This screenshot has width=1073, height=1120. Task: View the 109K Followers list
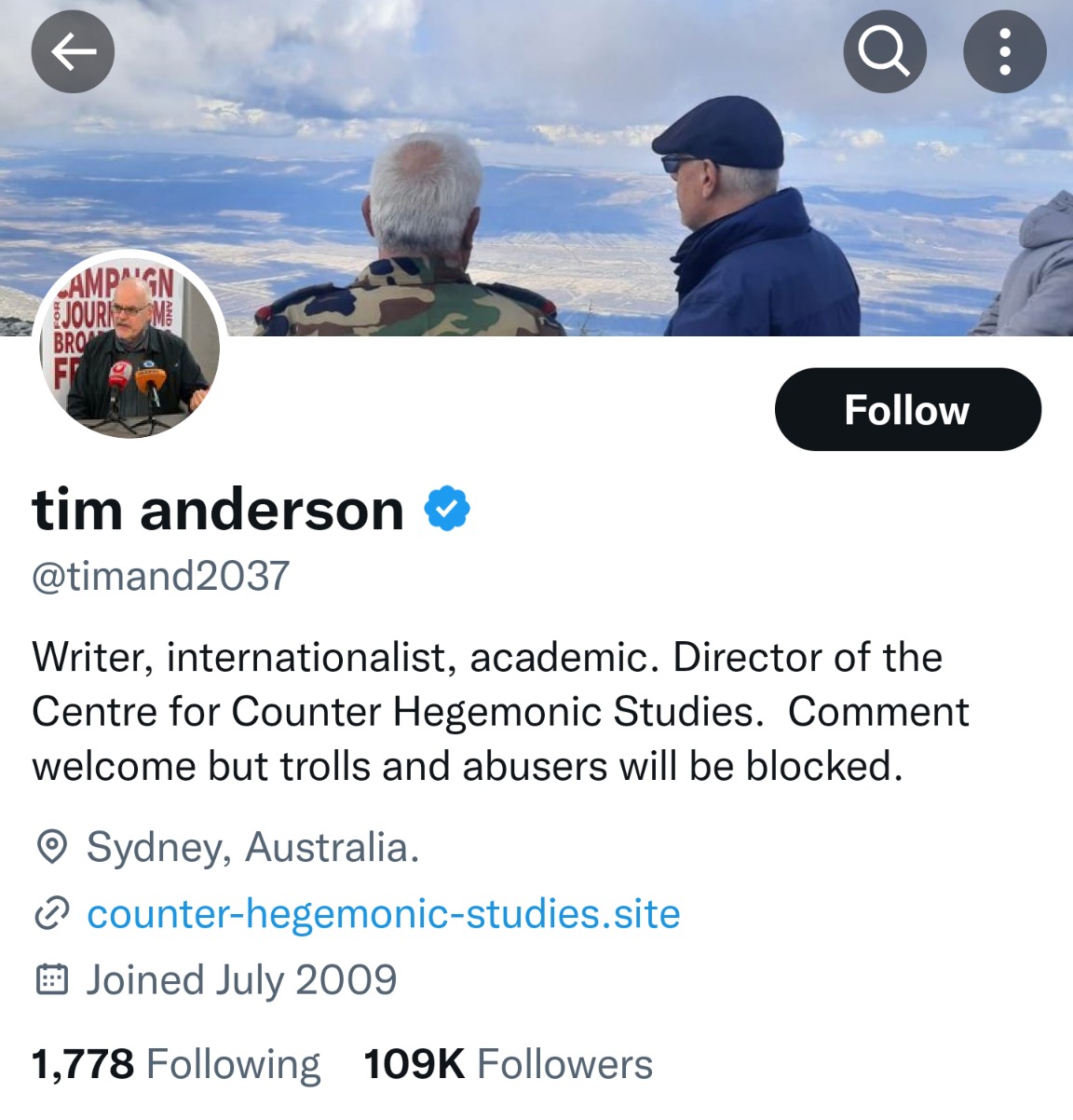(509, 1064)
